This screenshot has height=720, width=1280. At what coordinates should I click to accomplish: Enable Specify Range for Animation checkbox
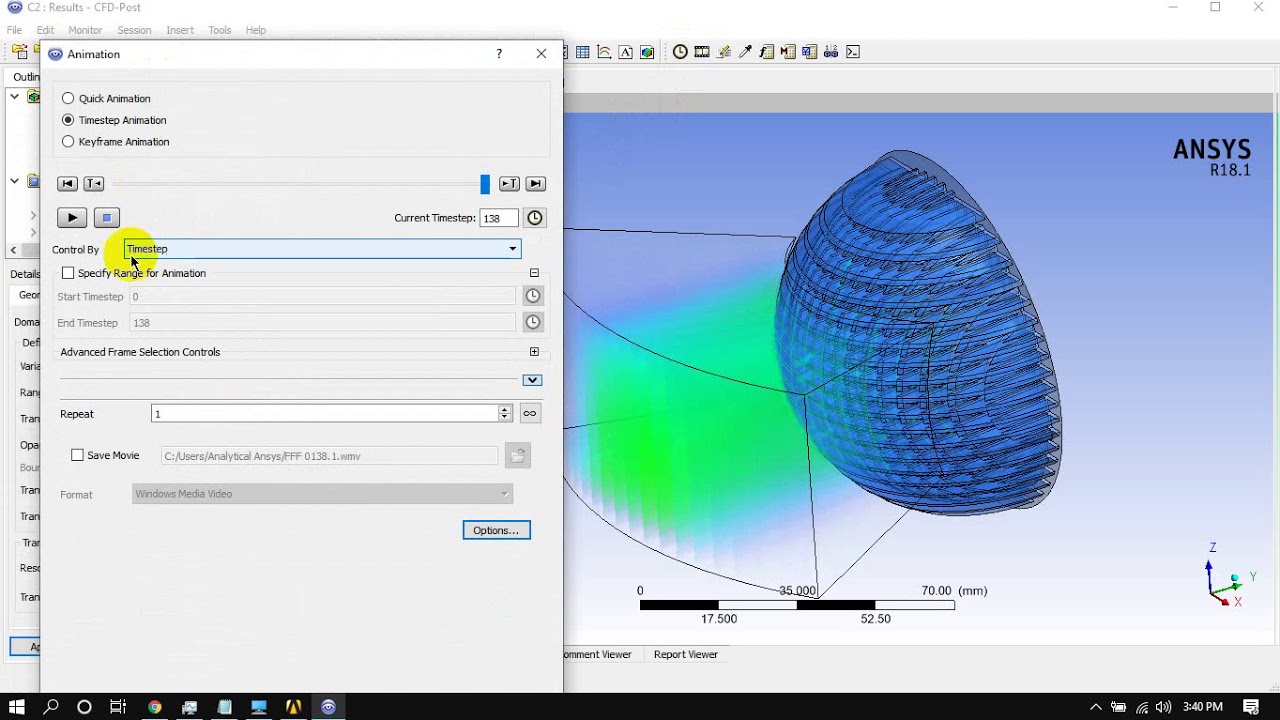[68, 273]
